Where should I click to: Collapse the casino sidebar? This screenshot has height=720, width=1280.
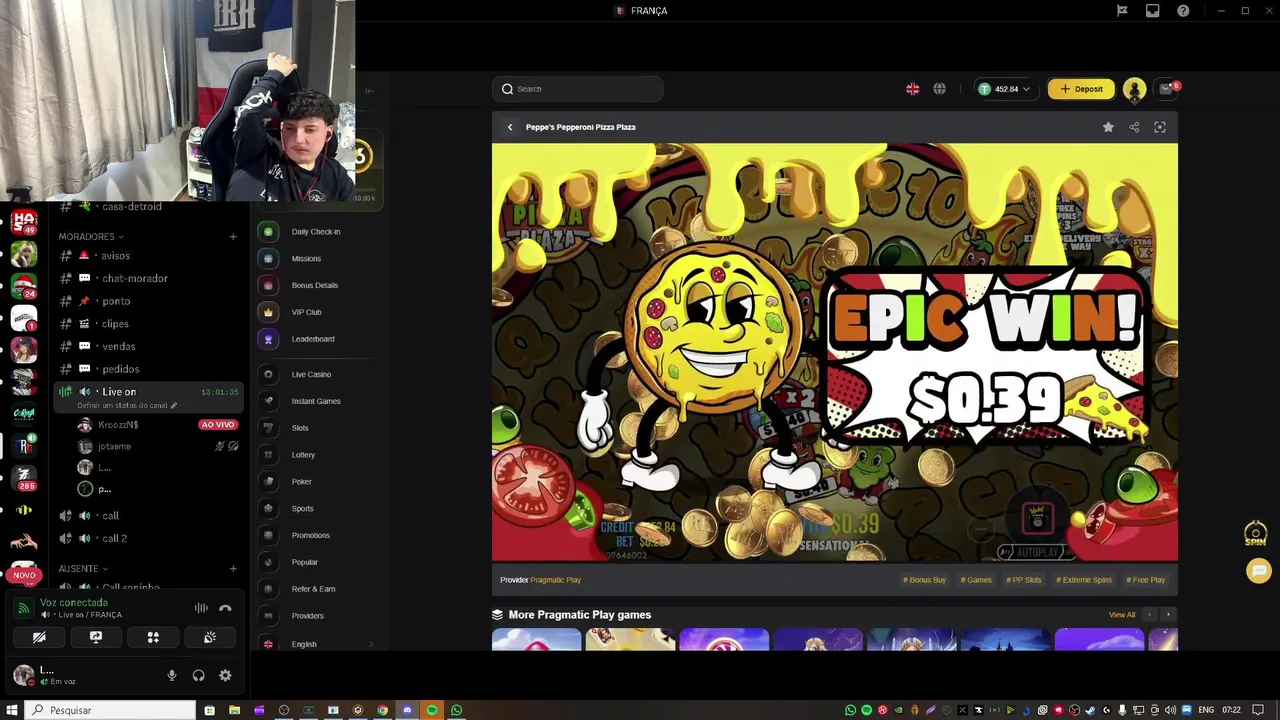(x=369, y=91)
